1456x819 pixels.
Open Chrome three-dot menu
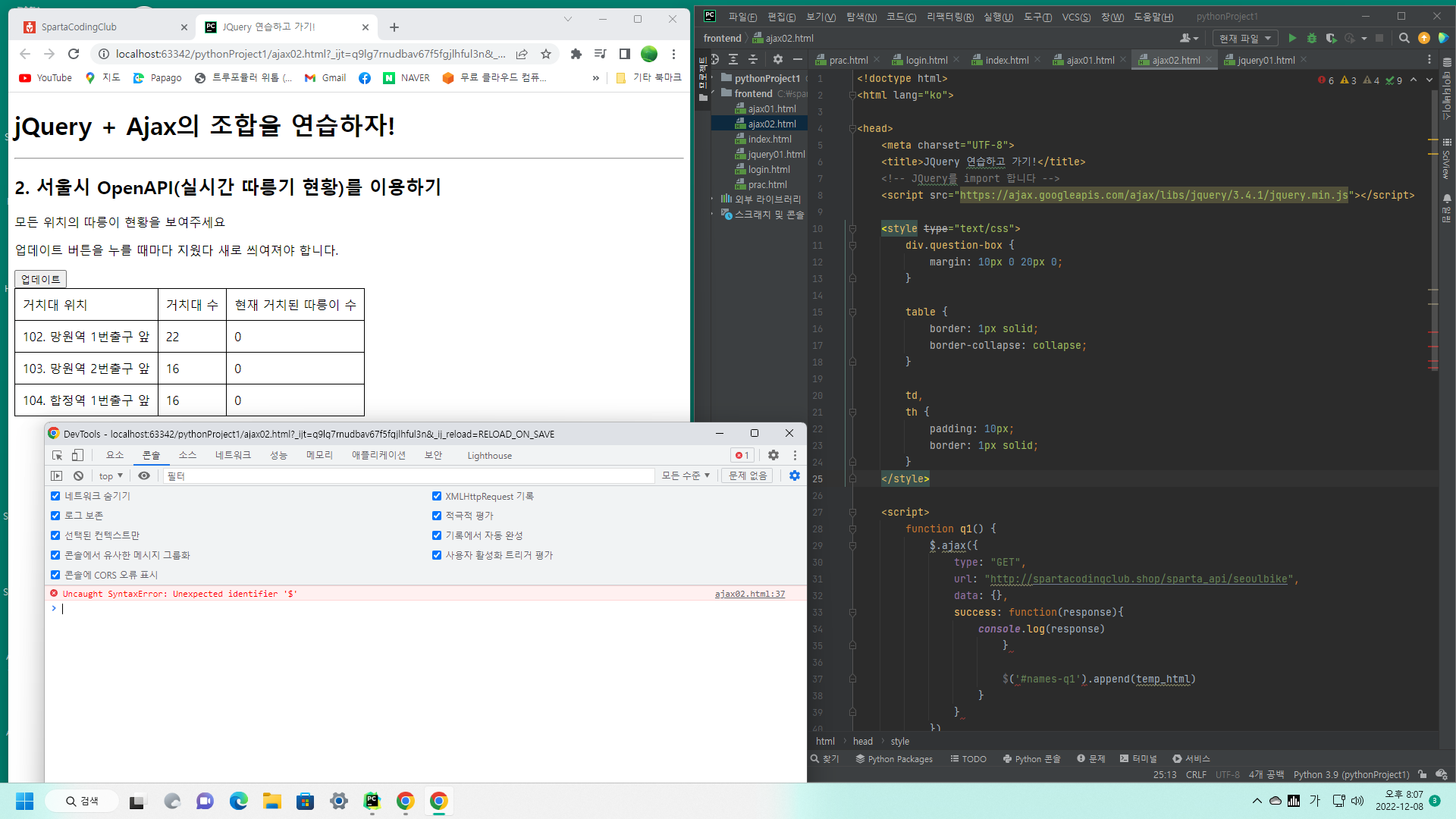(673, 54)
